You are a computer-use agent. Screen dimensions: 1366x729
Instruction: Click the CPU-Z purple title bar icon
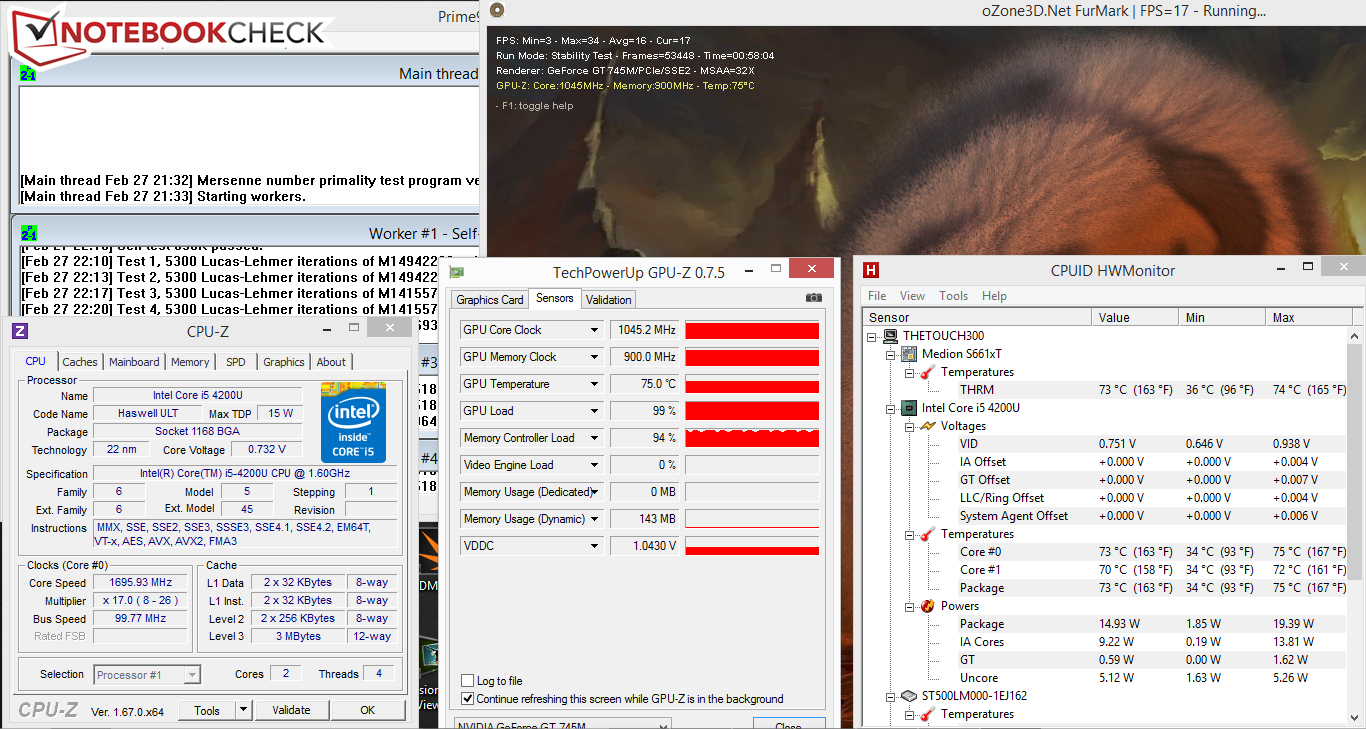tap(20, 331)
